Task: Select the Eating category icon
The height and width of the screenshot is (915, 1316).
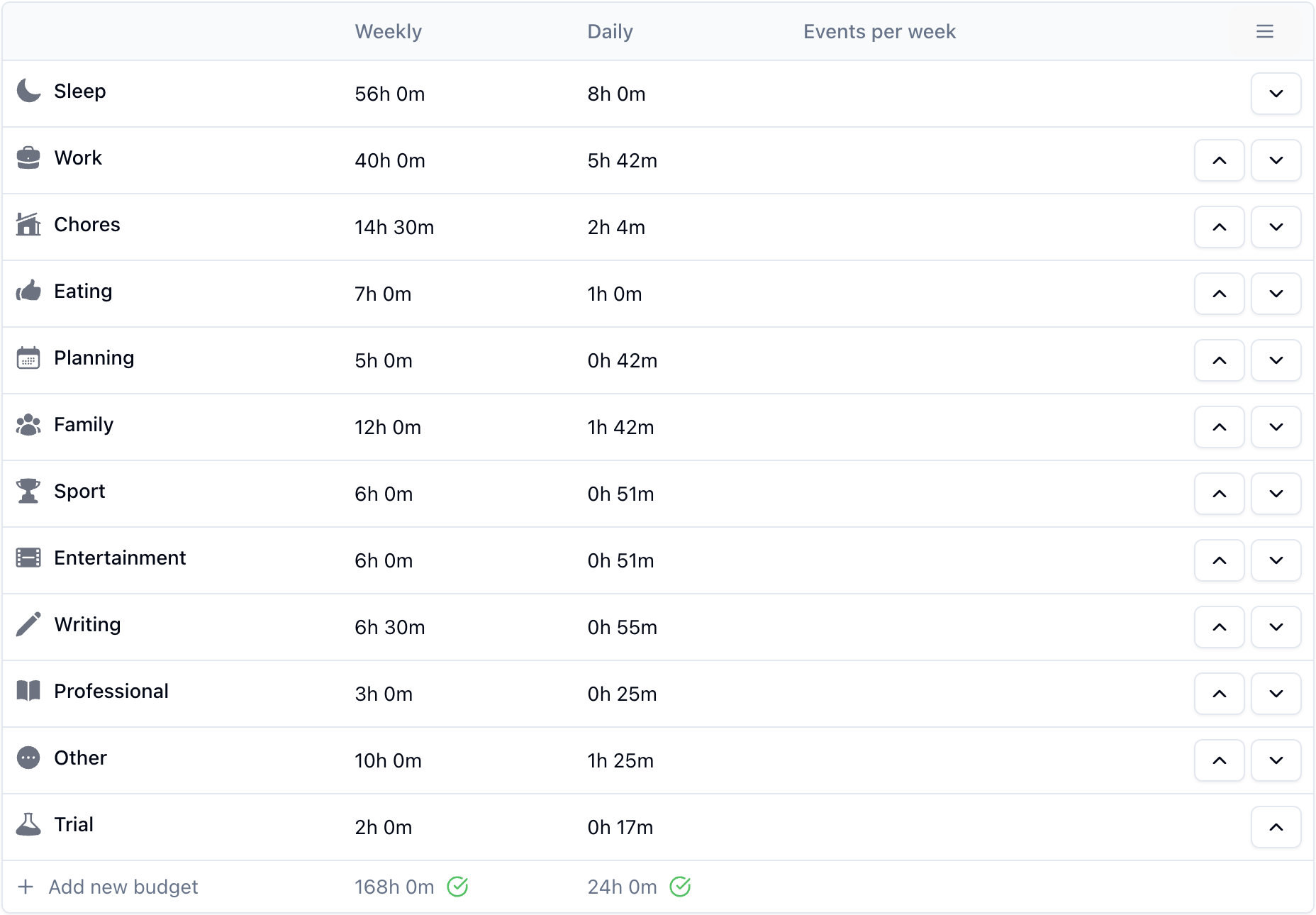Action: click(x=28, y=291)
